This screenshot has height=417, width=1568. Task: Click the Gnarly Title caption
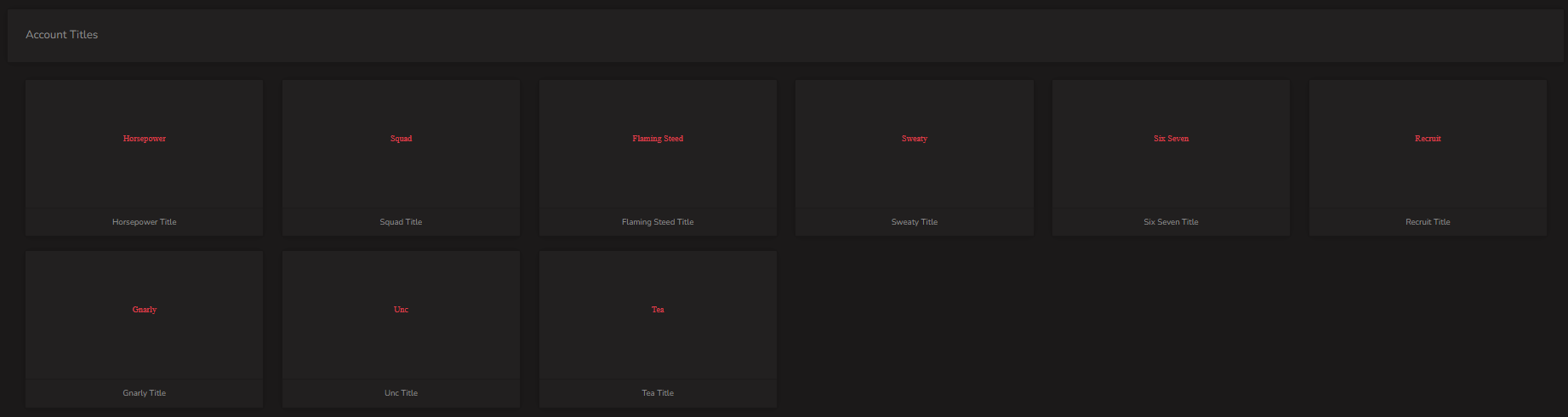[145, 393]
